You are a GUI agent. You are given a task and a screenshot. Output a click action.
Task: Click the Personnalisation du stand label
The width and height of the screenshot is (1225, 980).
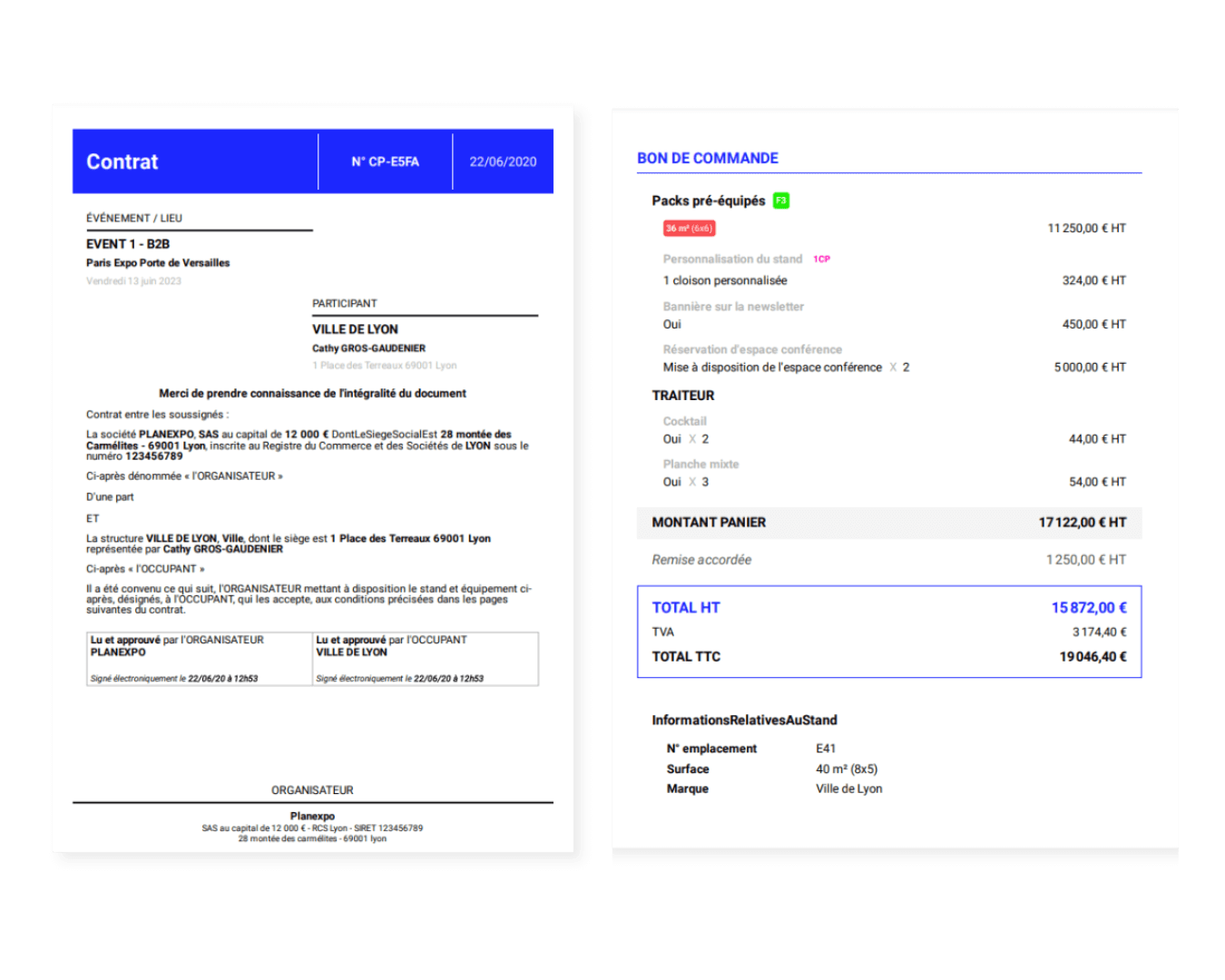[732, 260]
